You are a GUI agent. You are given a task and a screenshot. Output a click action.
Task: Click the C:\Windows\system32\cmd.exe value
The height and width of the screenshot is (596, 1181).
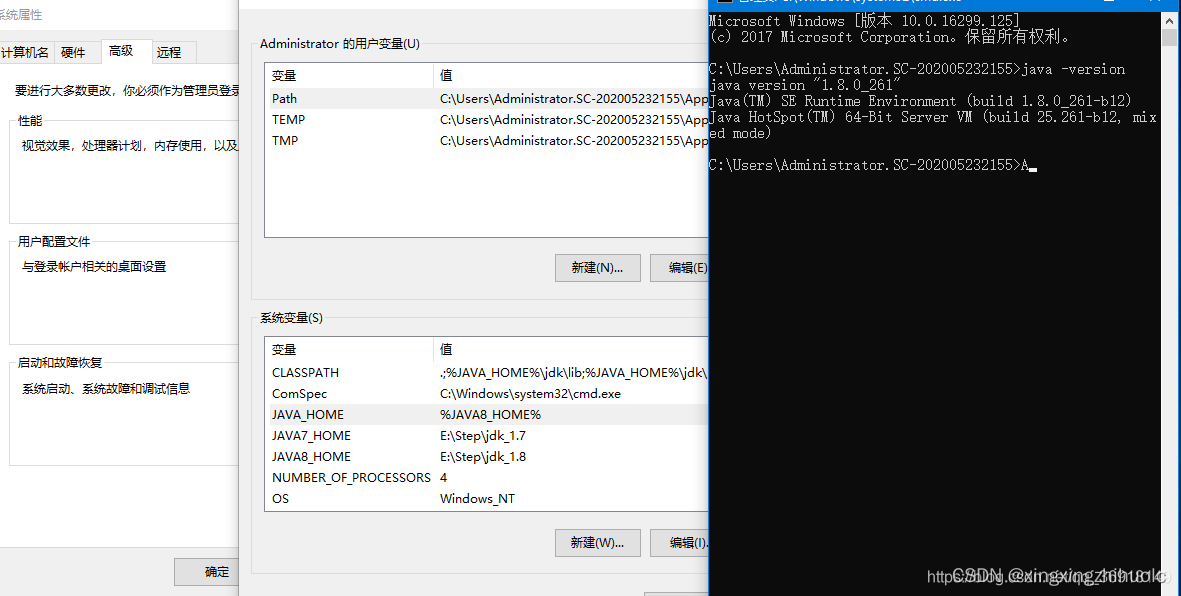coord(530,394)
